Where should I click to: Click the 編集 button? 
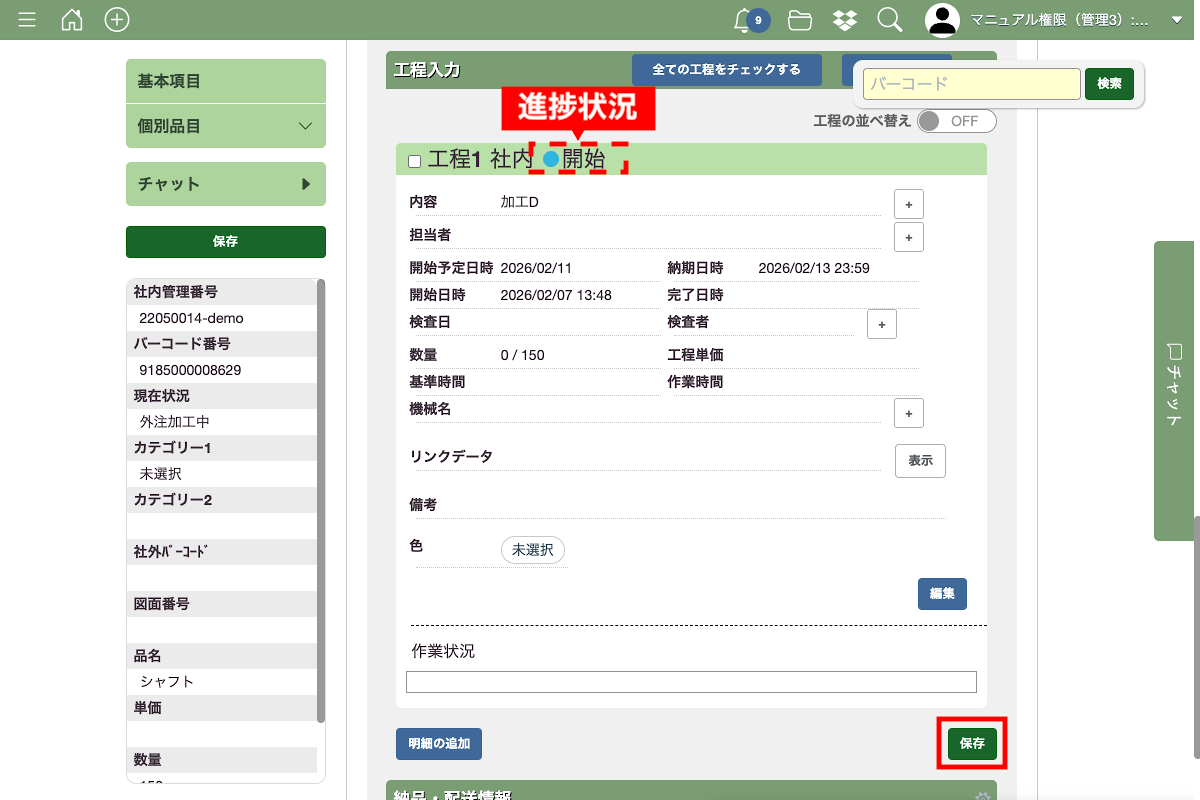[942, 594]
